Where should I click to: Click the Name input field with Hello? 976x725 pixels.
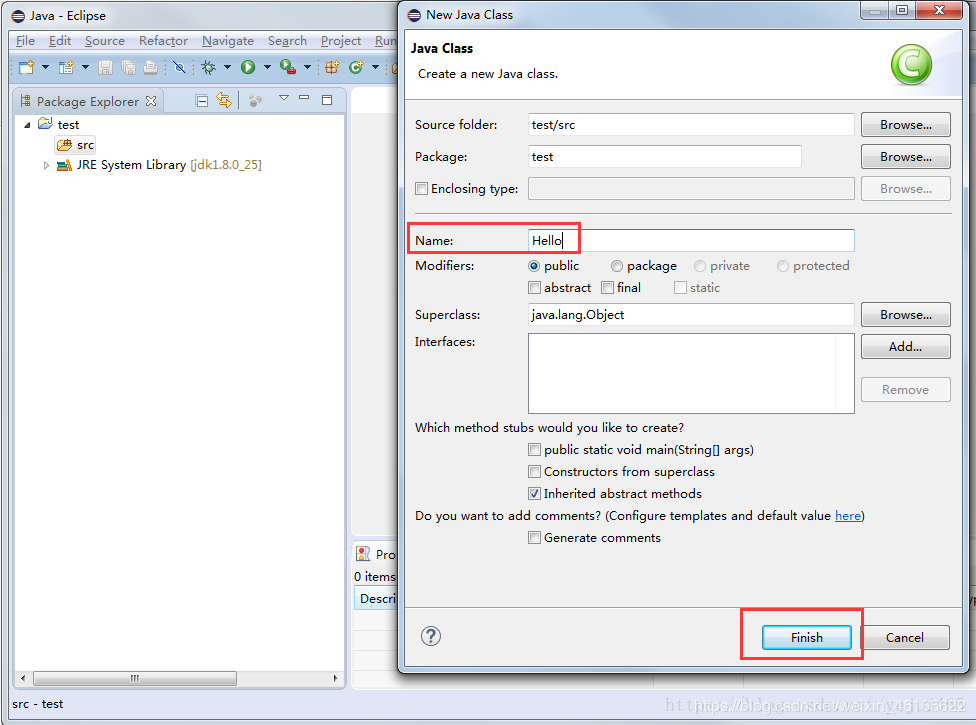coord(691,240)
